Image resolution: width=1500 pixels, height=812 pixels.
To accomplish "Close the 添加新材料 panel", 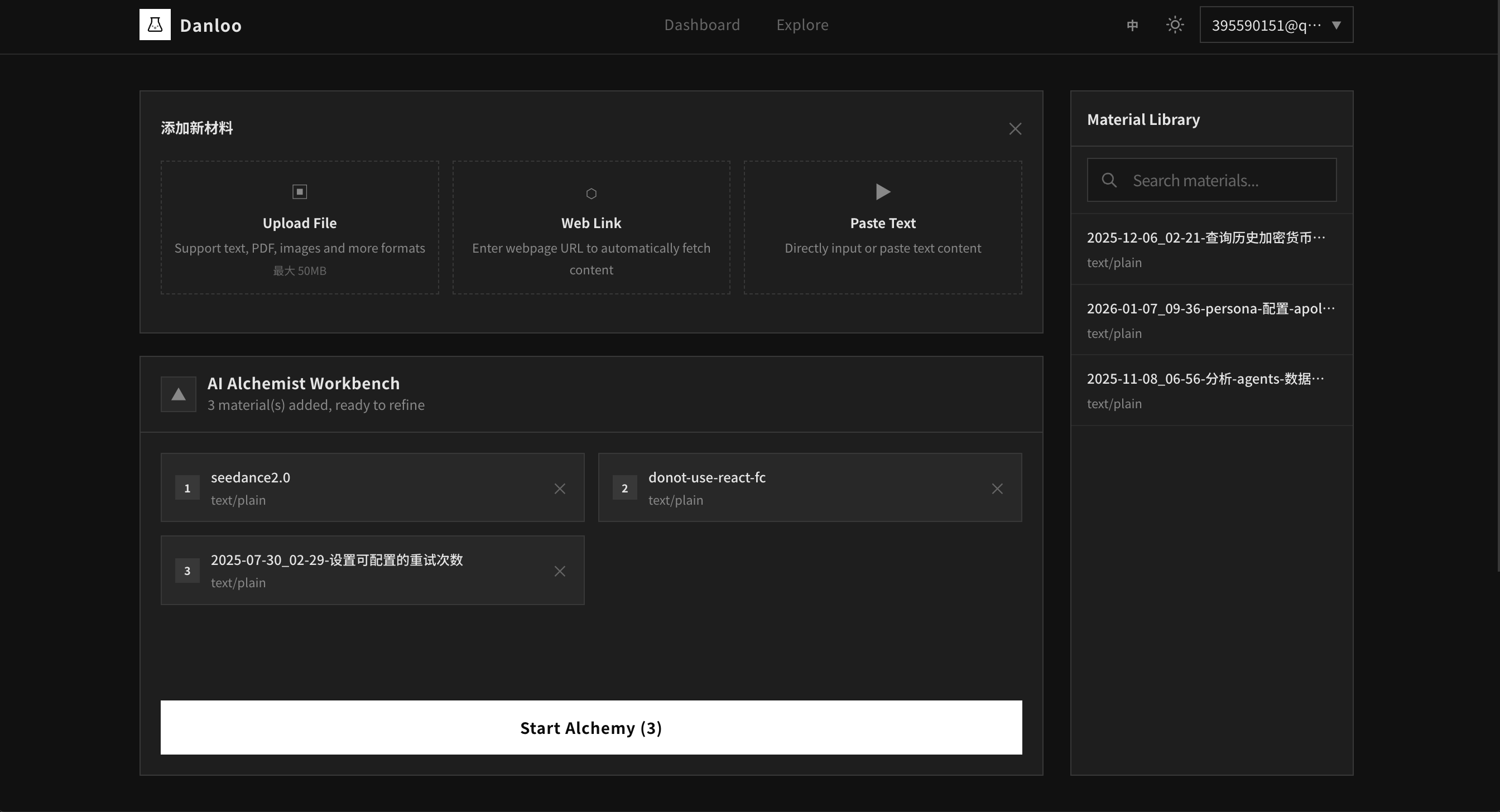I will [x=1015, y=129].
